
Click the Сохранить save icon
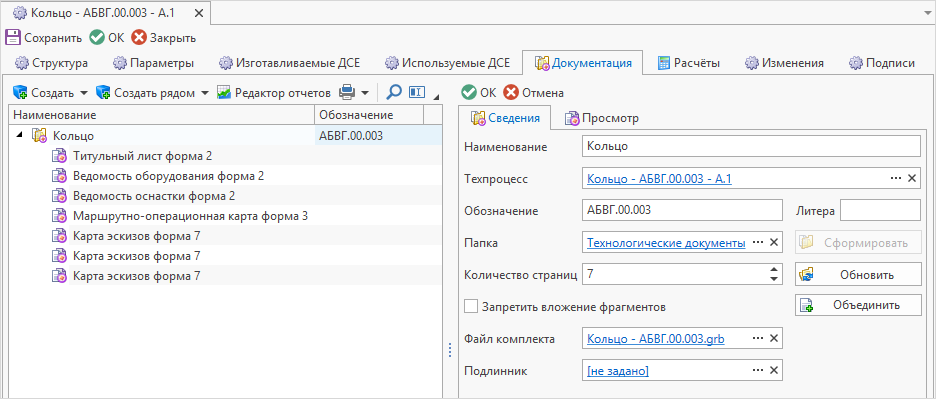coord(13,38)
